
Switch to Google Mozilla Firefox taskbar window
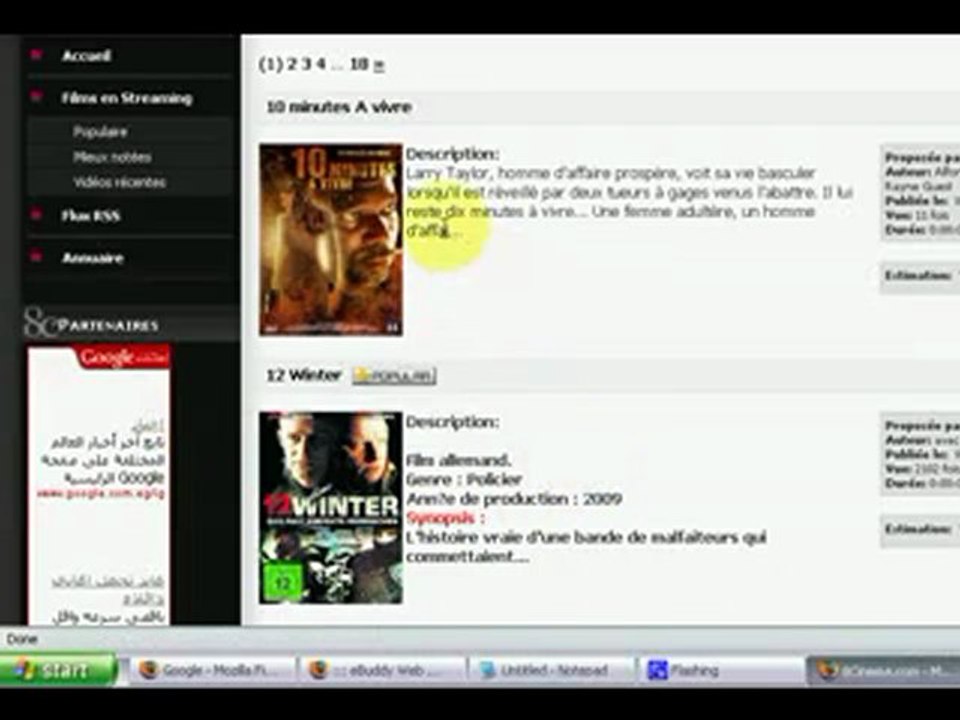tap(212, 670)
